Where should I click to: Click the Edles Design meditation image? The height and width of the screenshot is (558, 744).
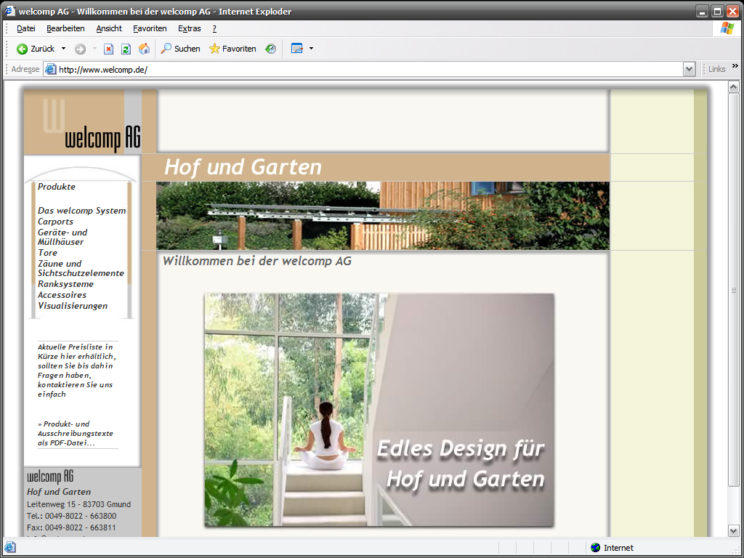click(x=379, y=410)
